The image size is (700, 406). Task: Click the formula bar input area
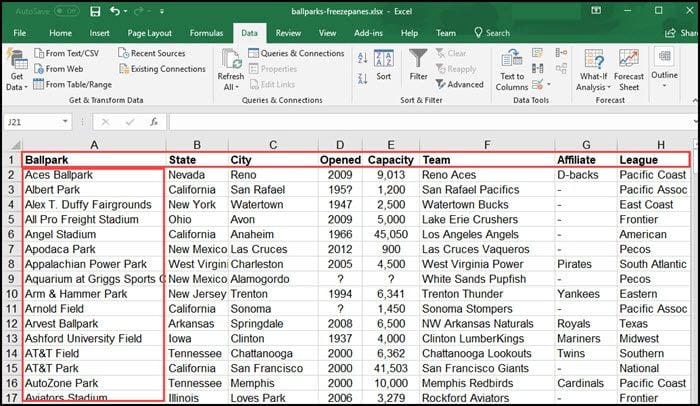[x=432, y=122]
